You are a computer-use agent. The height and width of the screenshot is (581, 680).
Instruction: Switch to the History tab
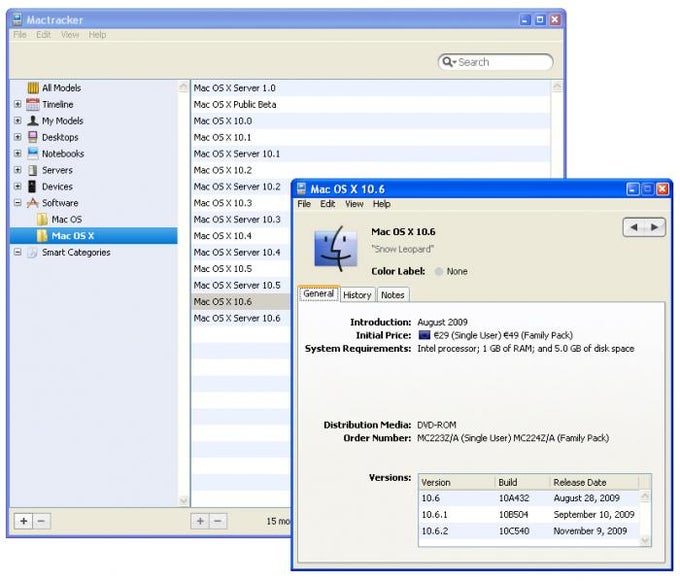point(357,295)
